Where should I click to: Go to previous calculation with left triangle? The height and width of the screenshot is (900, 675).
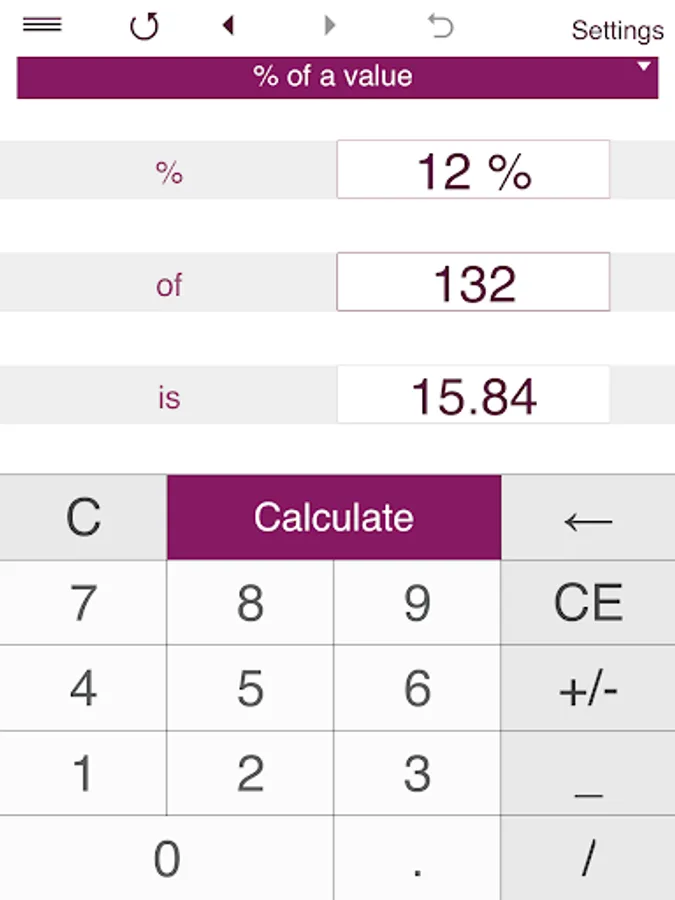click(x=228, y=25)
